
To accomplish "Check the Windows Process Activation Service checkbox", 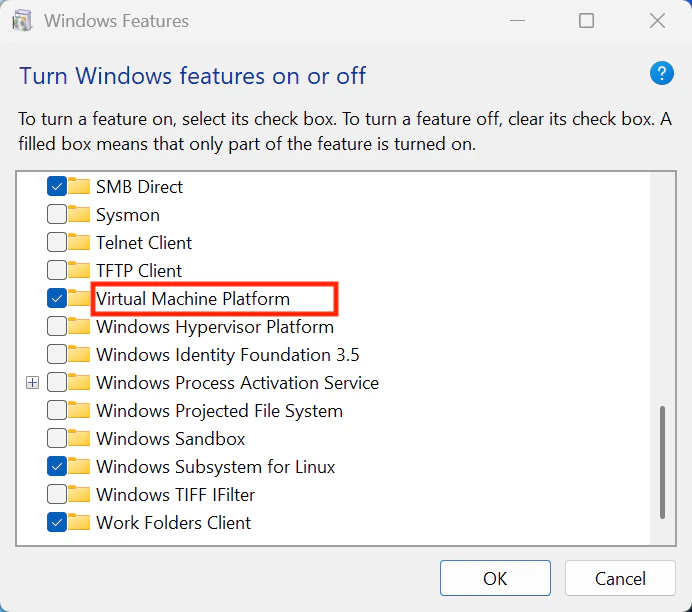I will [x=57, y=382].
